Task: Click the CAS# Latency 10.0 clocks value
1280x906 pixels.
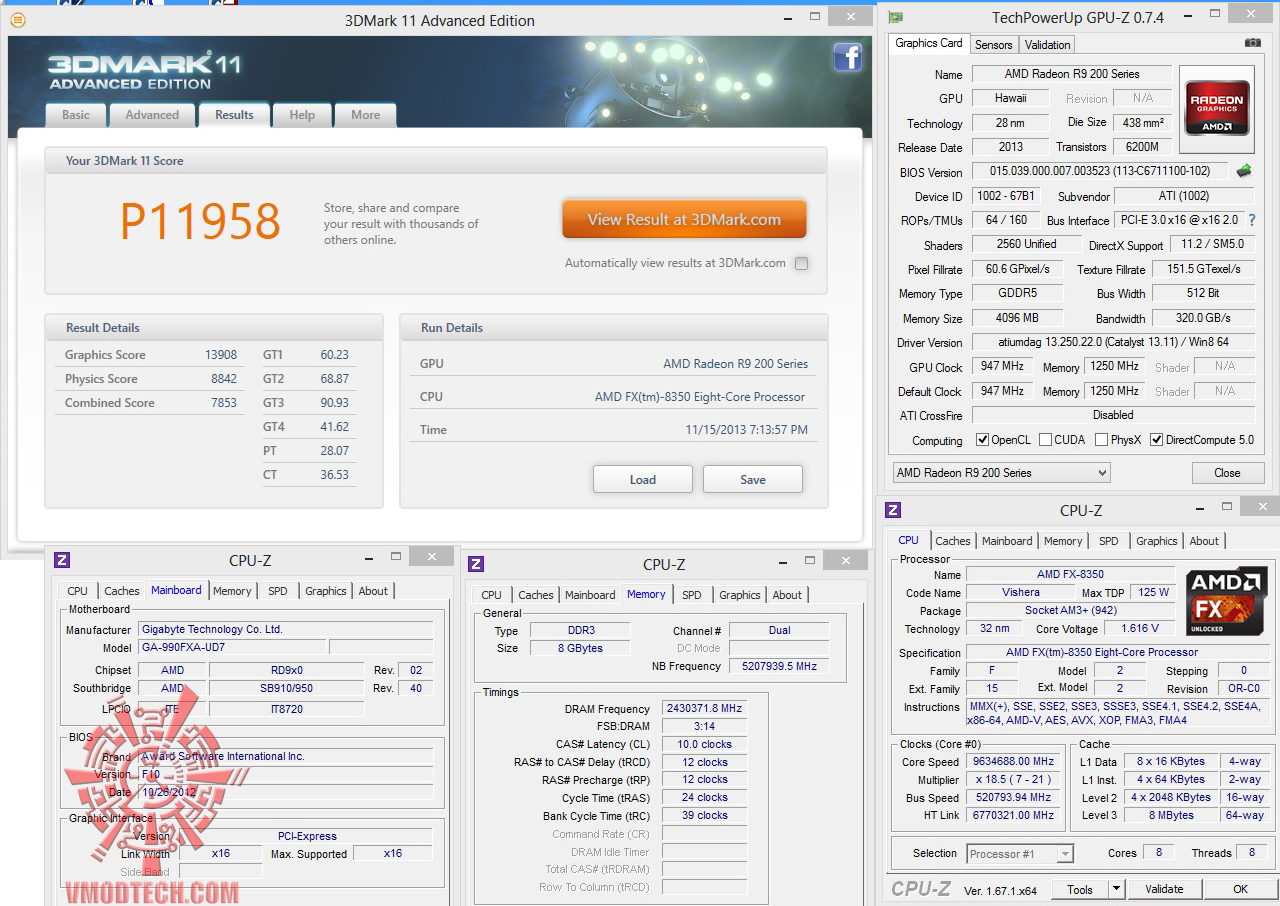Action: tap(704, 744)
